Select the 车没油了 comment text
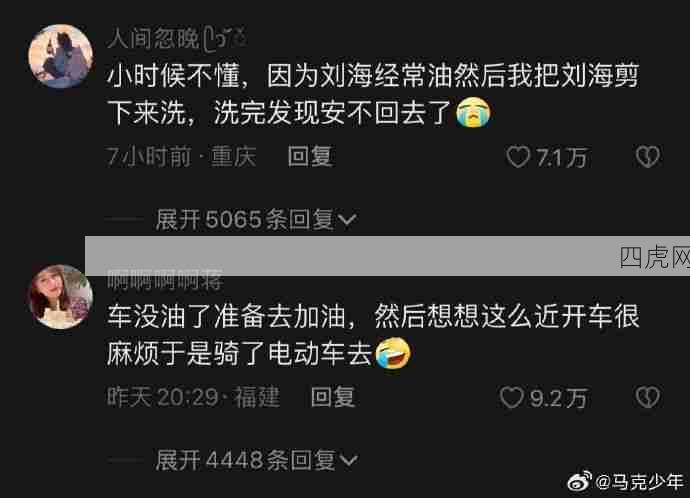The height and width of the screenshot is (498, 690). [x=373, y=335]
